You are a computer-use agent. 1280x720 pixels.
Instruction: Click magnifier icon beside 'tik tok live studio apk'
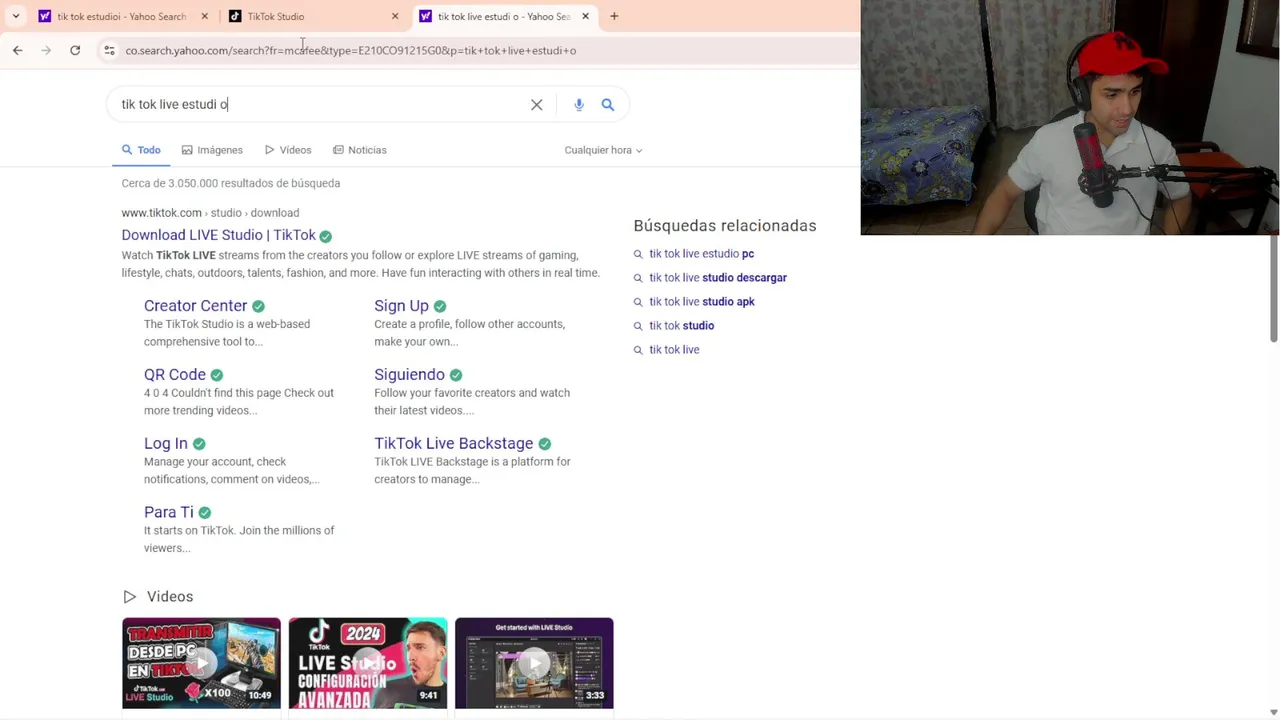(638, 302)
